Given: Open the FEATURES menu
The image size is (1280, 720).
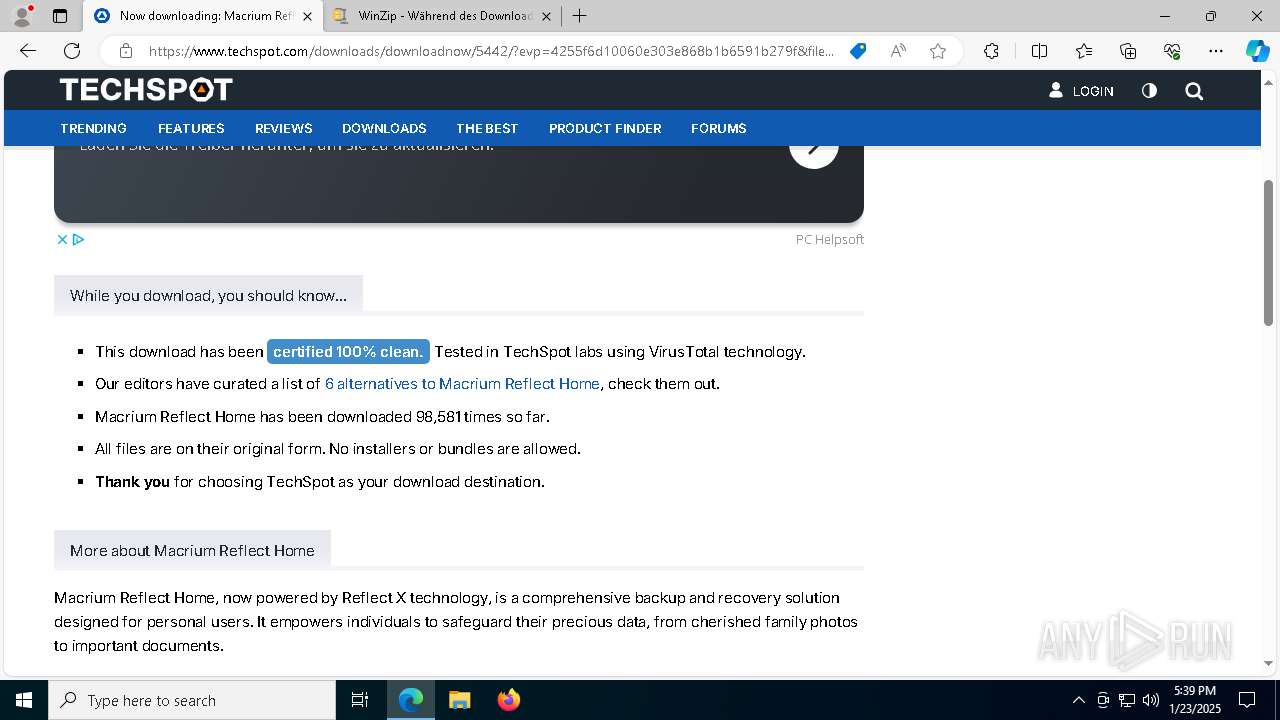Looking at the screenshot, I should tap(191, 128).
